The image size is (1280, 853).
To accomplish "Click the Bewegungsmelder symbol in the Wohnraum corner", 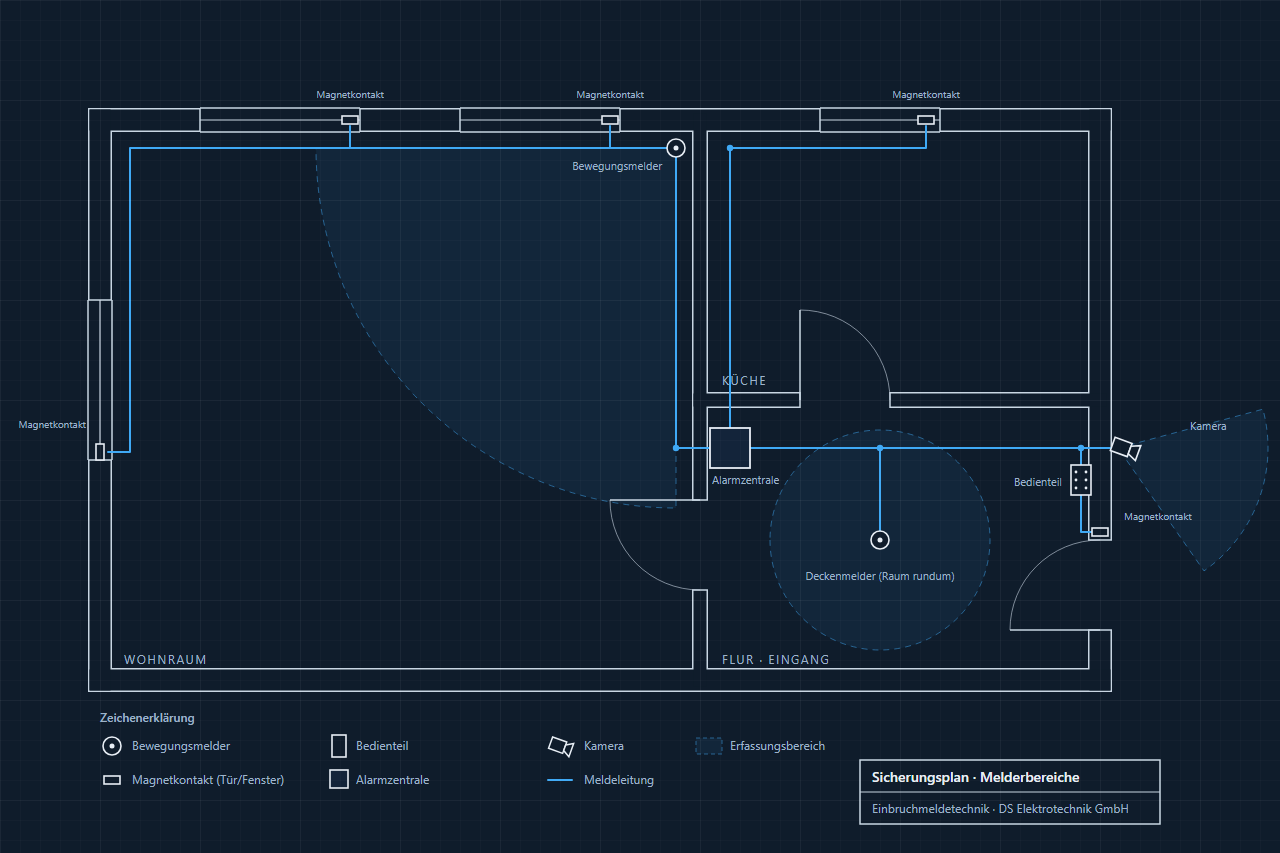I will (x=676, y=148).
